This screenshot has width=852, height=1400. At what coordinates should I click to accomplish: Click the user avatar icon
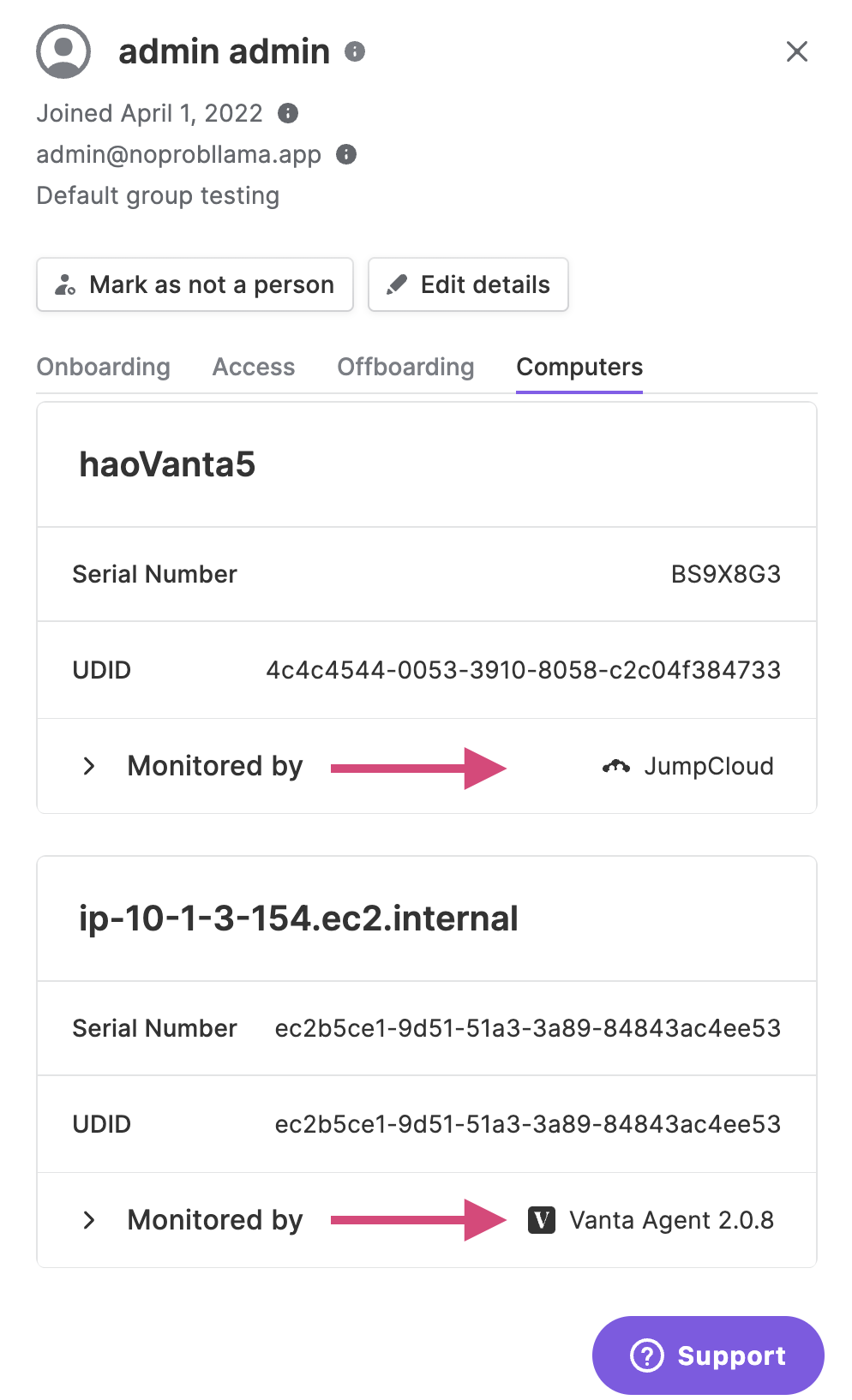tap(63, 51)
